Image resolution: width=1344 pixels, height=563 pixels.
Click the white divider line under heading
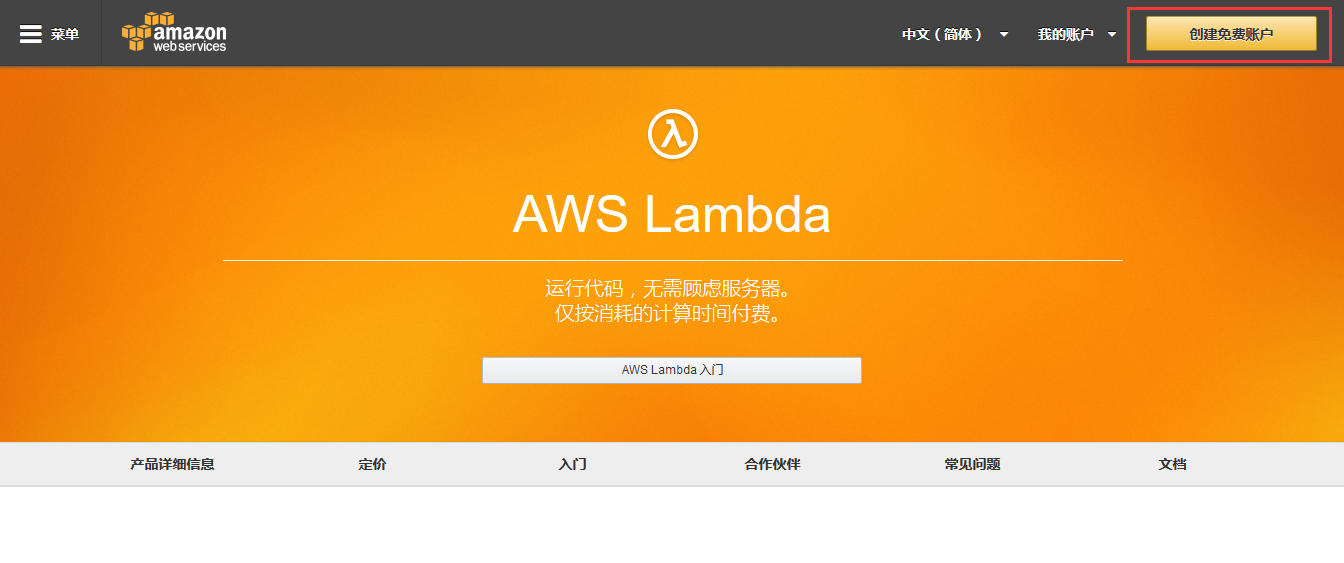click(672, 260)
